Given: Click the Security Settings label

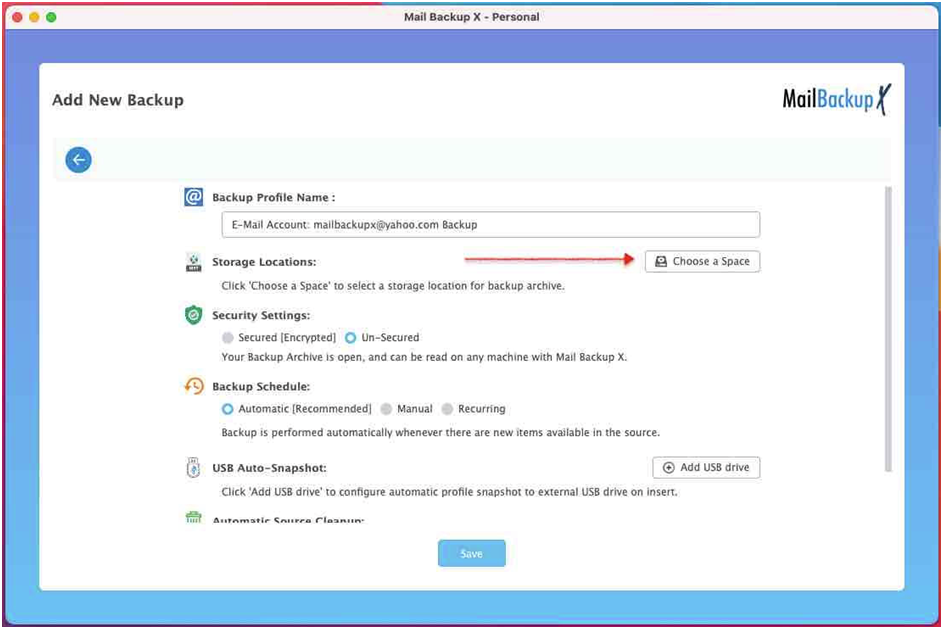Looking at the screenshot, I should (x=261, y=315).
